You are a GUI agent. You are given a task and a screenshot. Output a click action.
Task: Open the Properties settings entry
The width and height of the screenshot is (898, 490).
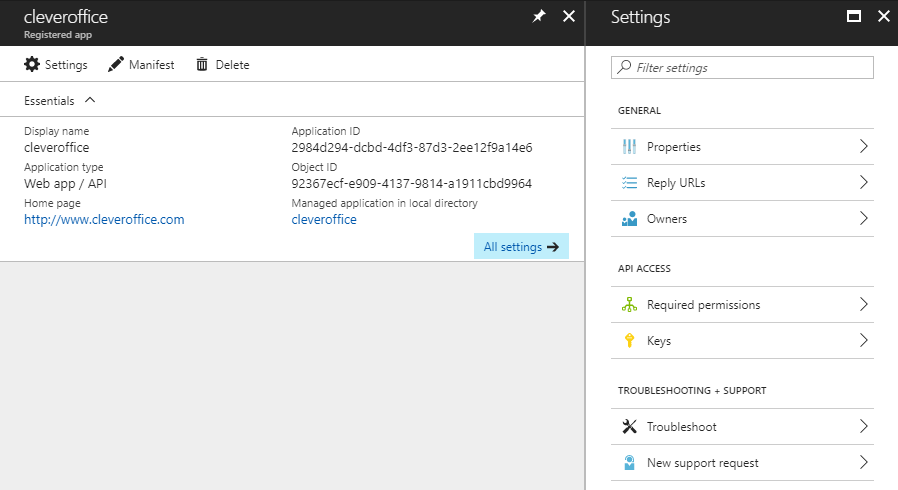(x=742, y=147)
